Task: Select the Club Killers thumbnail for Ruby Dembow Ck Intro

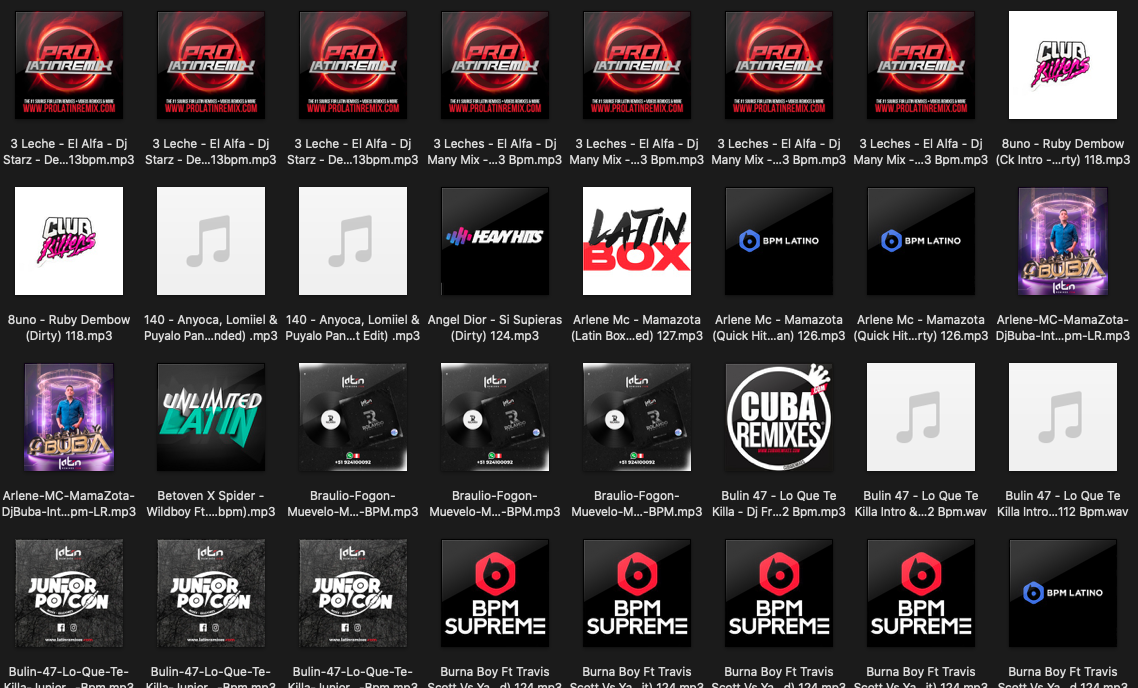Action: [x=1063, y=66]
